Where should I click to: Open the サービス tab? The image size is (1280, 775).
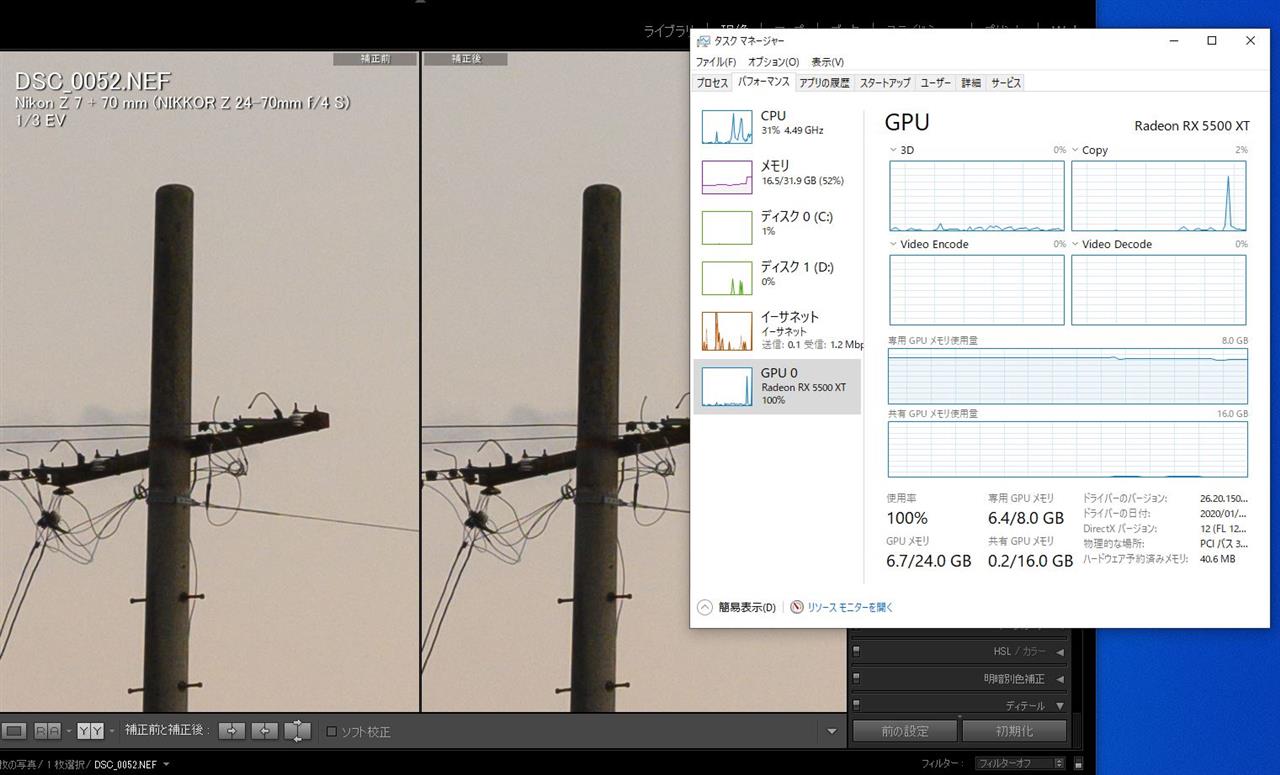tap(1005, 83)
